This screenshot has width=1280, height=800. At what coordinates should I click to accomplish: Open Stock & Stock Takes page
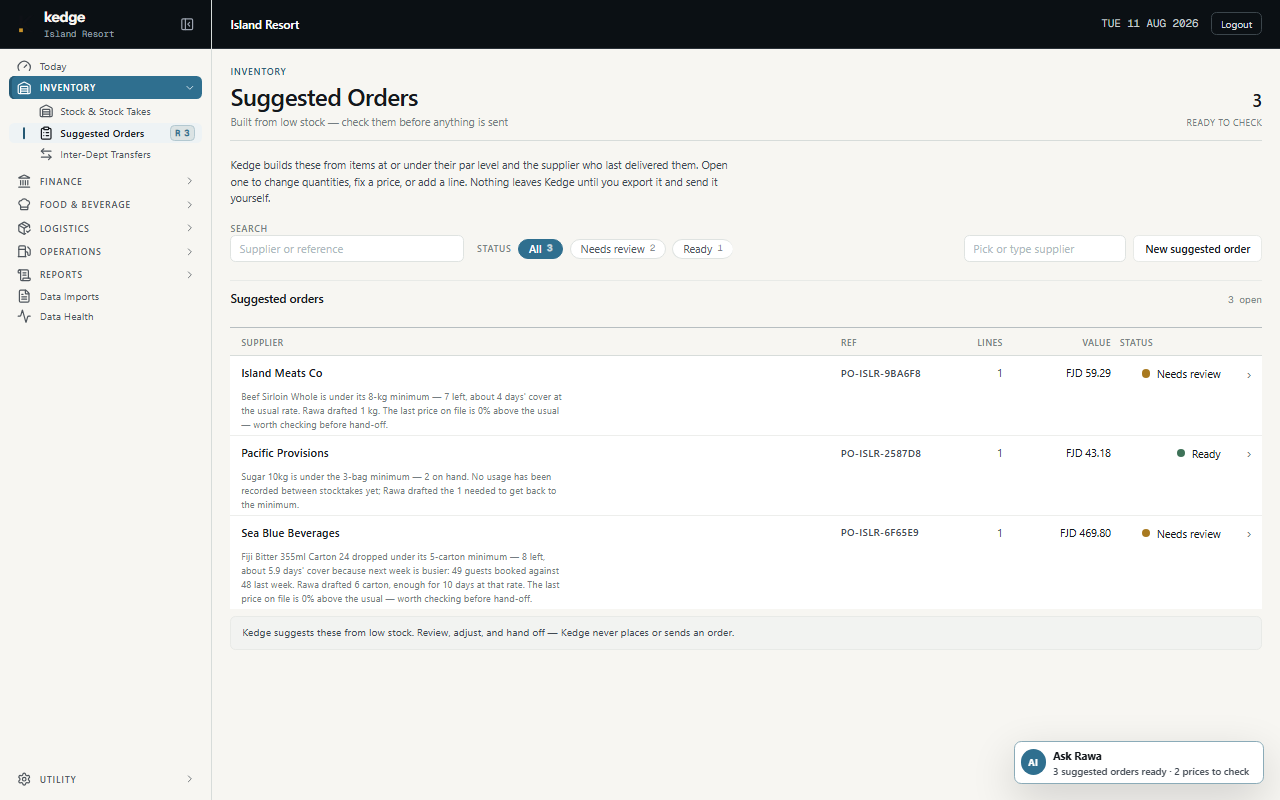(x=105, y=112)
